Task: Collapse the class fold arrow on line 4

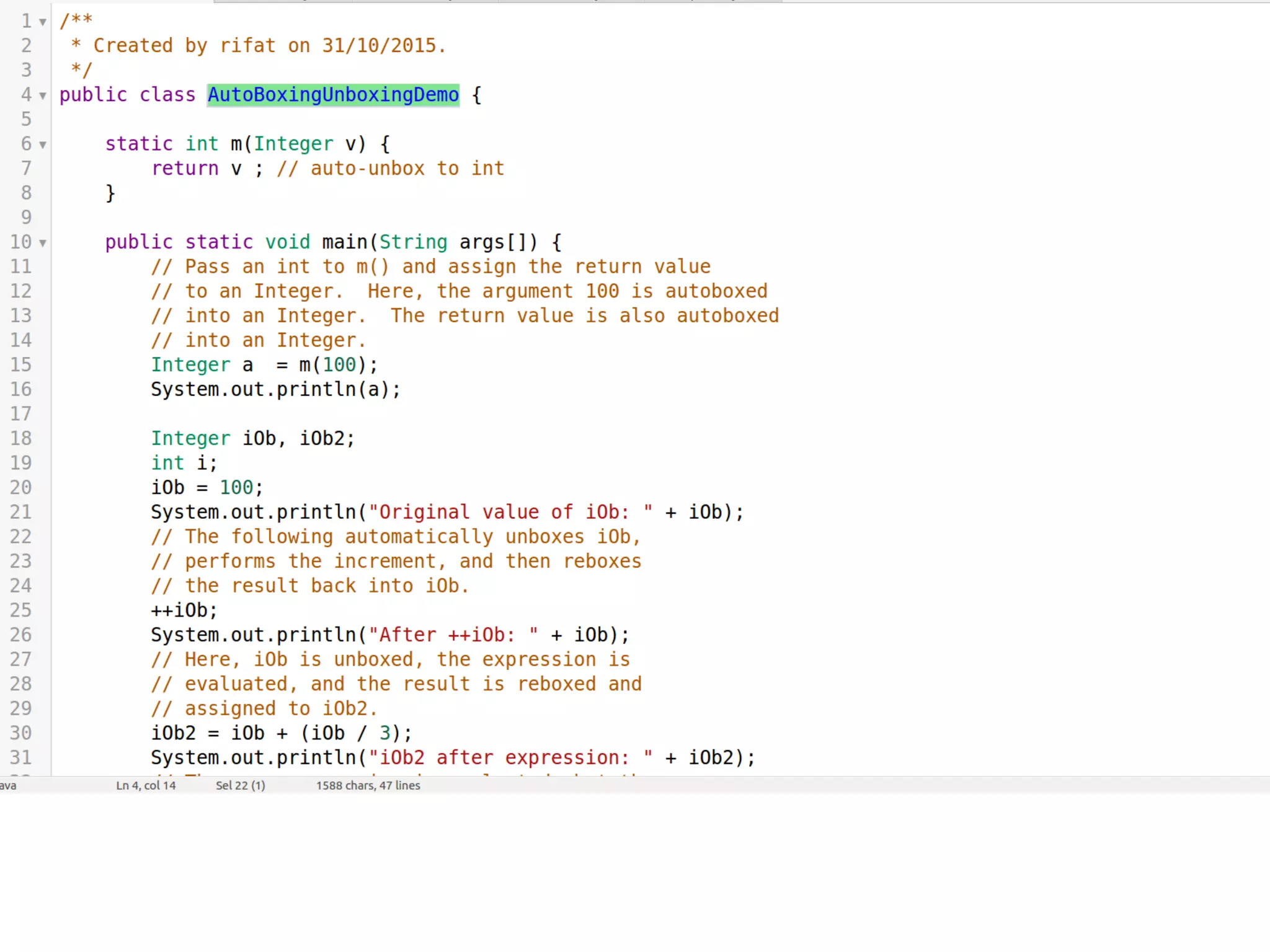Action: coord(43,96)
